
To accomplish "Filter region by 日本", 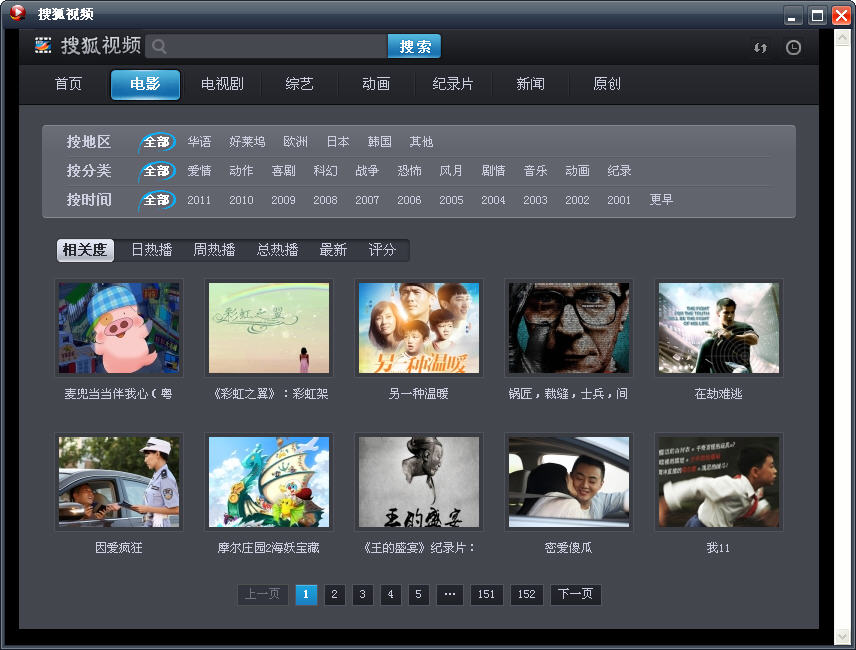I will [338, 142].
